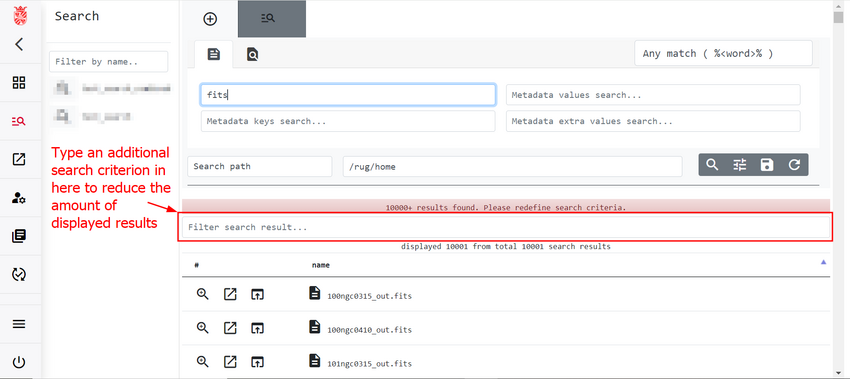Open user settings icon in sidebar
This screenshot has height=379, width=850.
[19, 198]
